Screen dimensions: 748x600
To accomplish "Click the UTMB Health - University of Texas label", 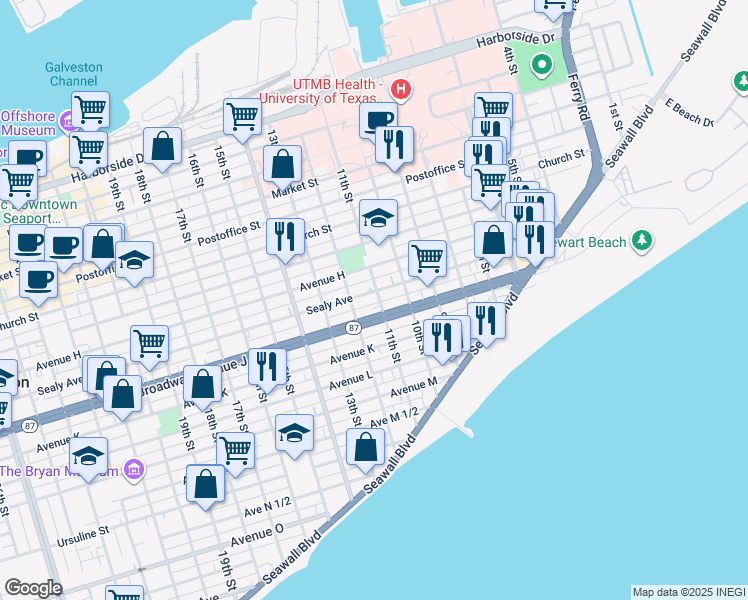I will [324, 91].
